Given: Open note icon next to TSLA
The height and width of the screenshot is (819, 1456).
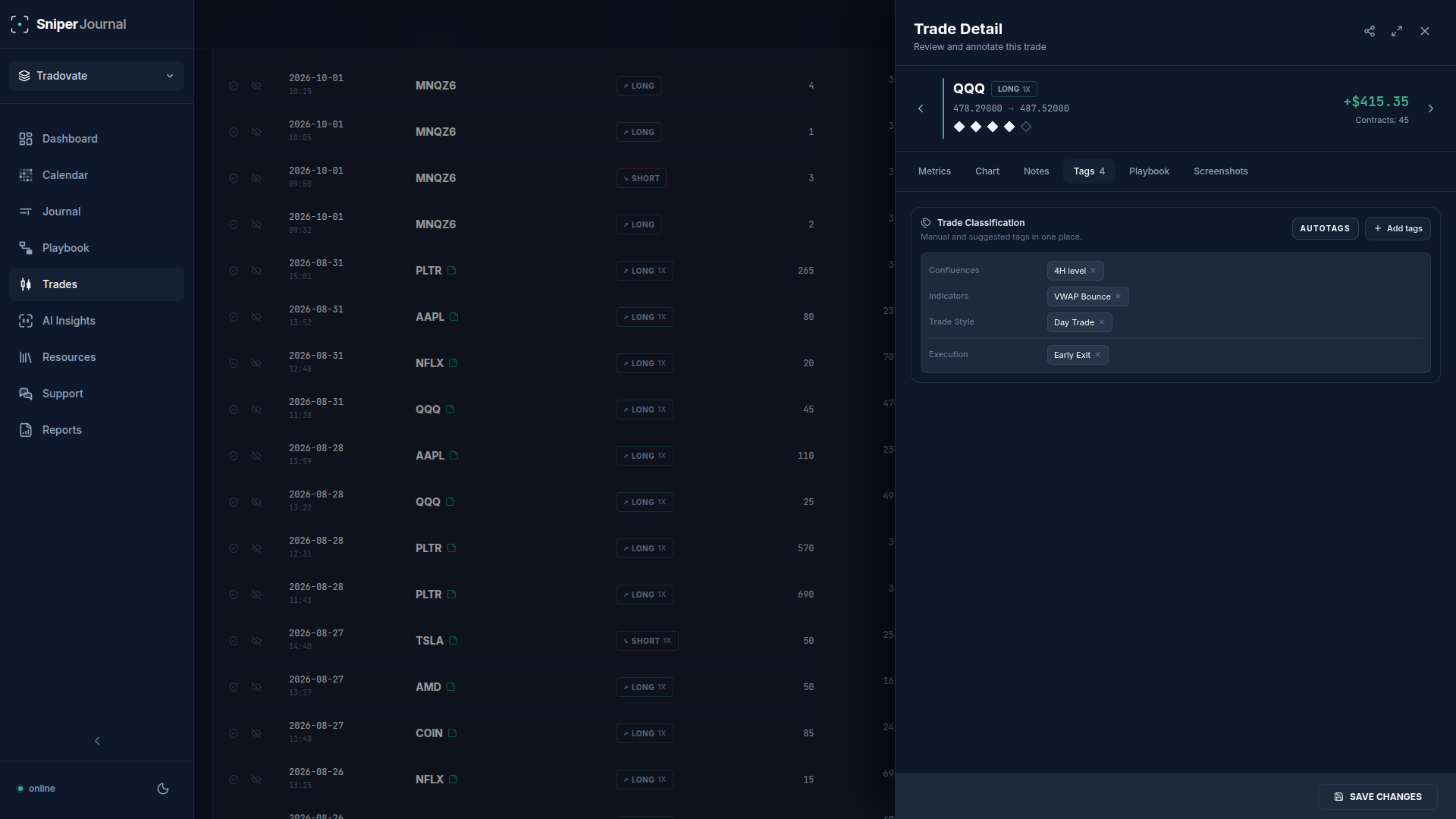Looking at the screenshot, I should tap(453, 641).
